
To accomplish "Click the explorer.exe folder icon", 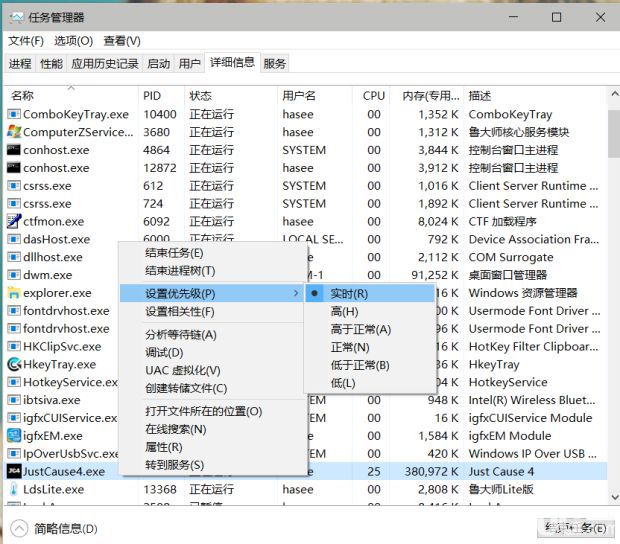I will pos(13,293).
